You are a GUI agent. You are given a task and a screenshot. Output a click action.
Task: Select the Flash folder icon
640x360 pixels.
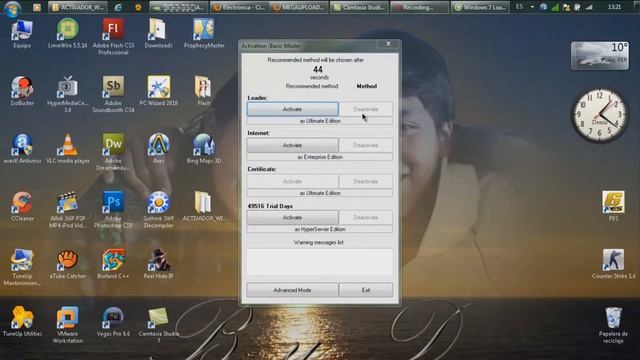point(204,91)
